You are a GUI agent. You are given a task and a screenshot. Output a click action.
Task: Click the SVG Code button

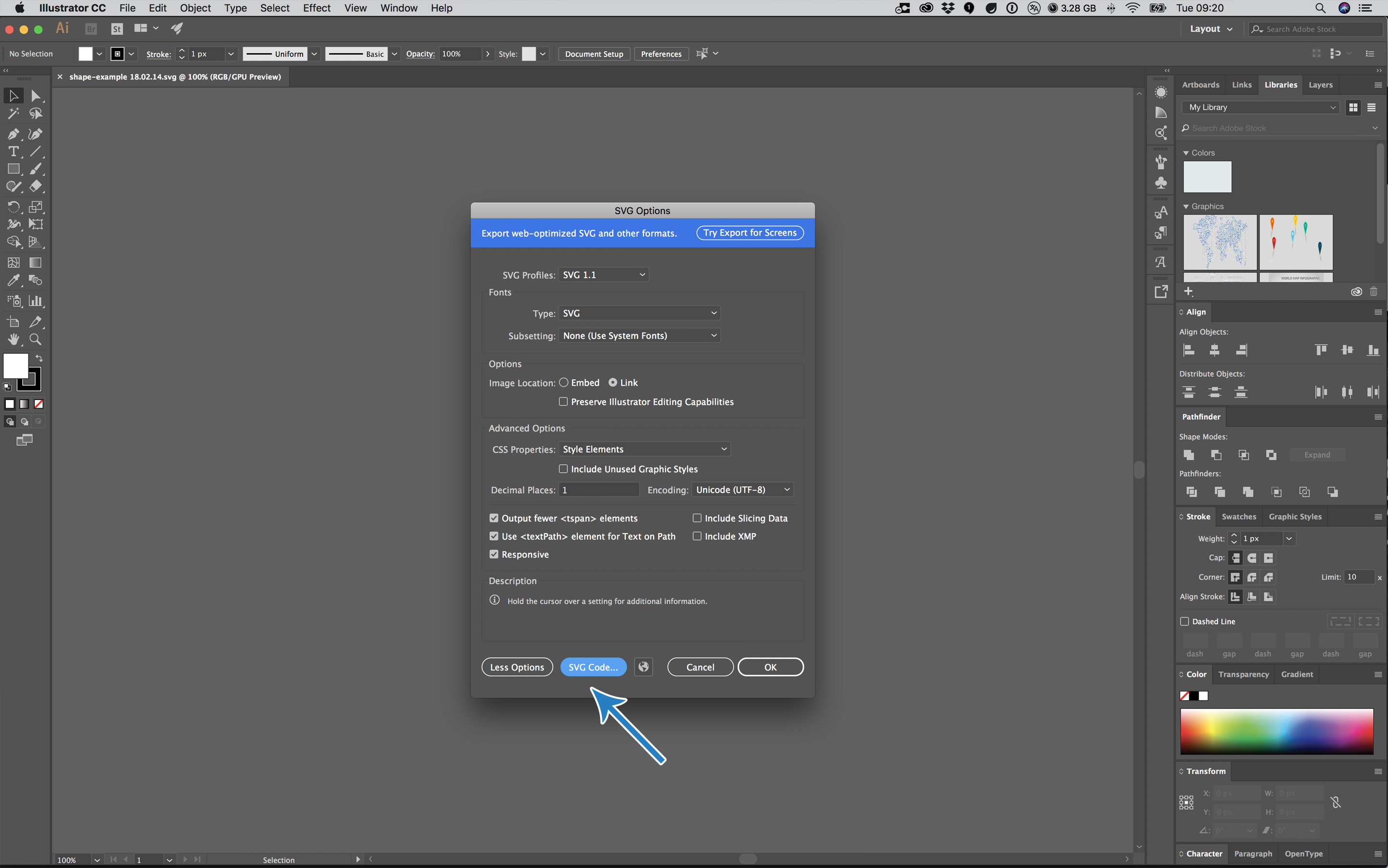[593, 667]
